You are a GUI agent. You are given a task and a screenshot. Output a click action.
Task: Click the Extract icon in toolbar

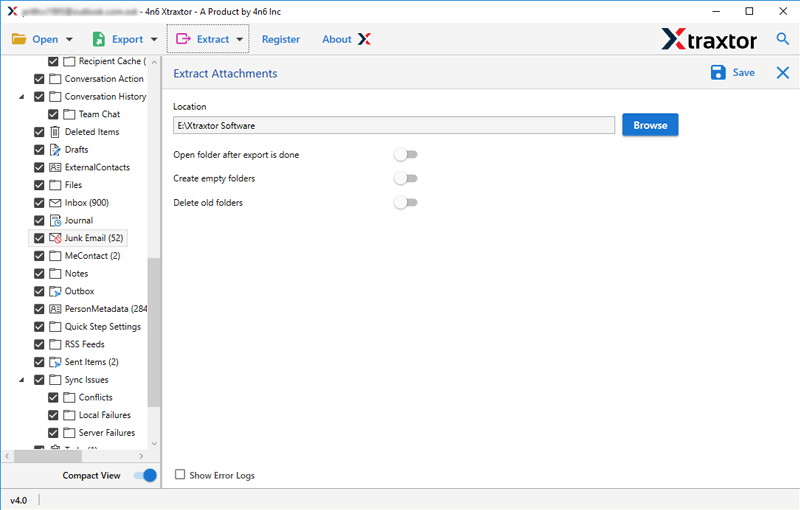click(x=183, y=39)
